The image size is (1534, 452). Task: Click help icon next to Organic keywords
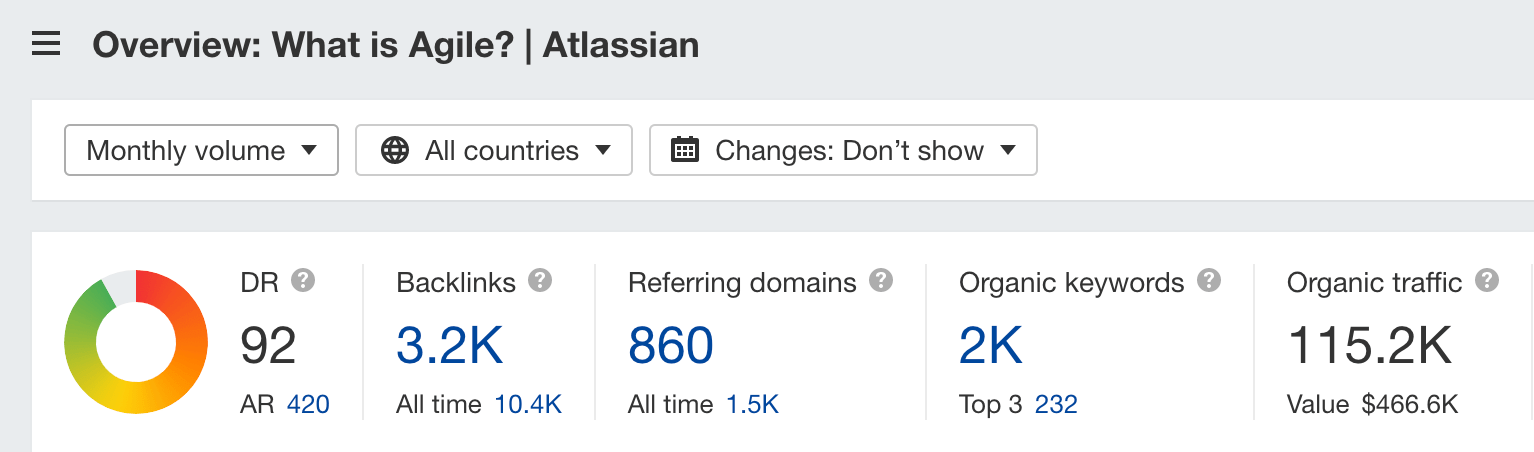(x=1209, y=281)
